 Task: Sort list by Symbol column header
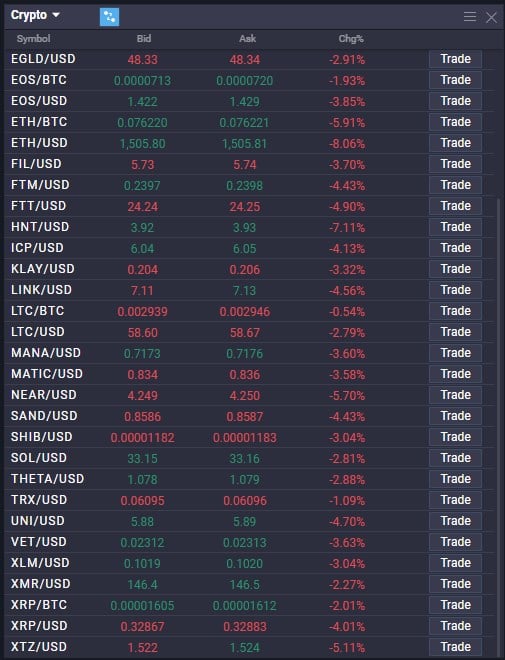(x=33, y=39)
